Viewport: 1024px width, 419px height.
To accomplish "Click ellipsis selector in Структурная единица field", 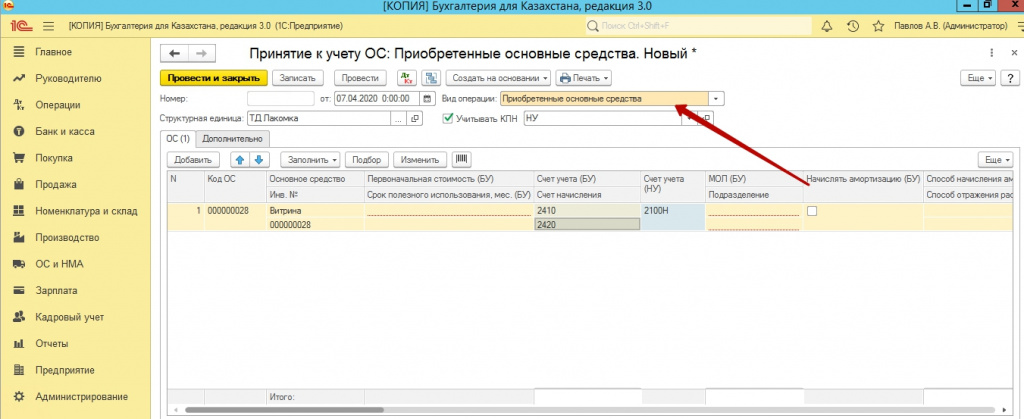I will [x=399, y=119].
